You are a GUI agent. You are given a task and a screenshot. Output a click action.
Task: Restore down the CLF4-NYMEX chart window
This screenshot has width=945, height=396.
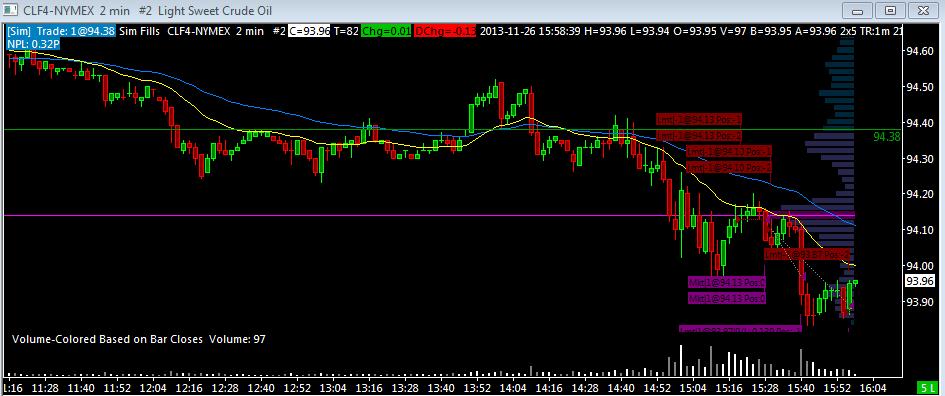[890, 10]
